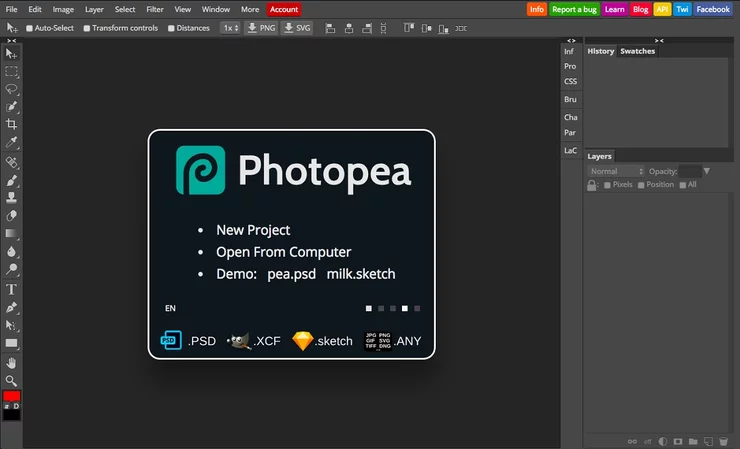
Task: Select the Lasso tool
Action: pyautogui.click(x=11, y=89)
